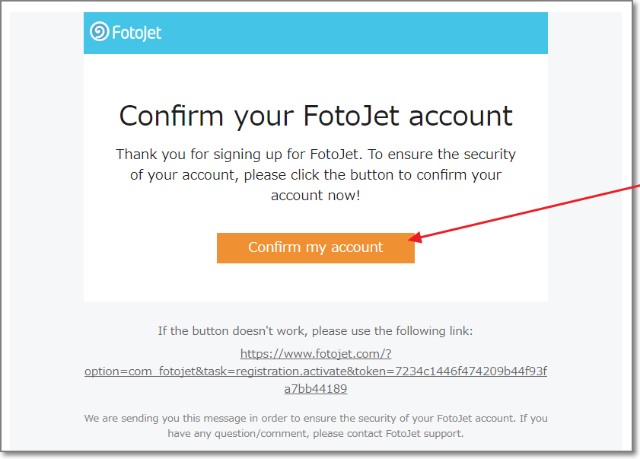
Task: Click the FotoJet spiral logo icon
Action: [x=99, y=32]
